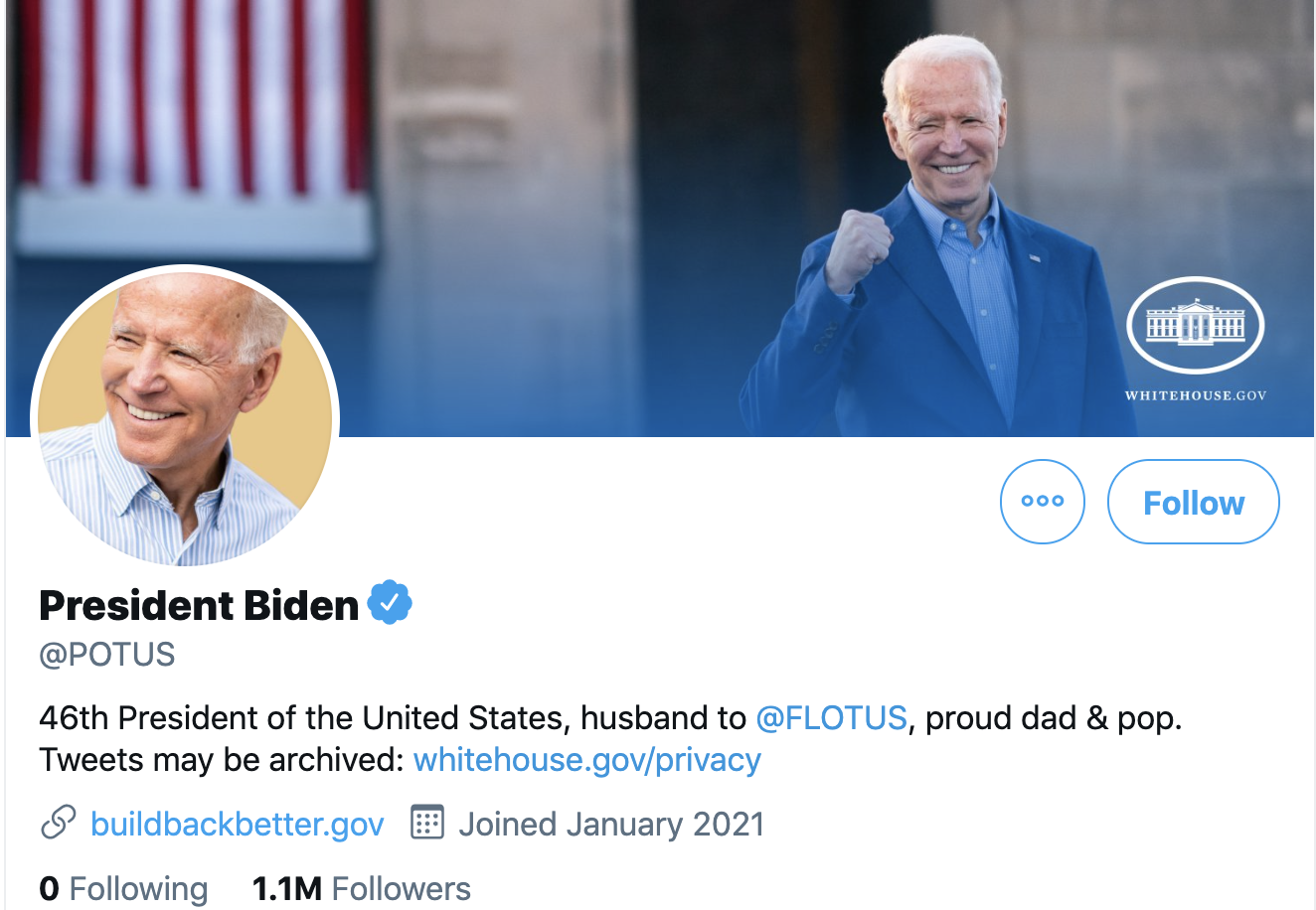Click the @POTUS handle text
This screenshot has width=1316, height=910.
[x=107, y=655]
